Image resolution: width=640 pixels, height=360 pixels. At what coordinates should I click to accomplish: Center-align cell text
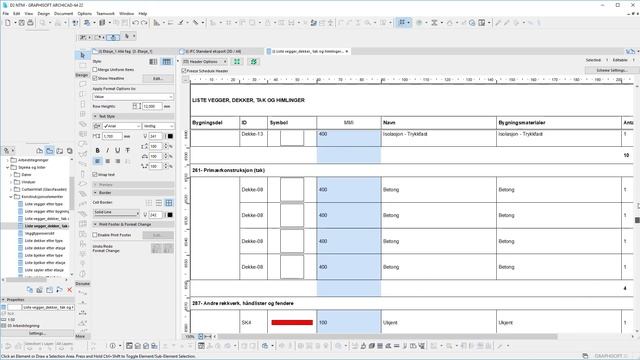coord(108,161)
